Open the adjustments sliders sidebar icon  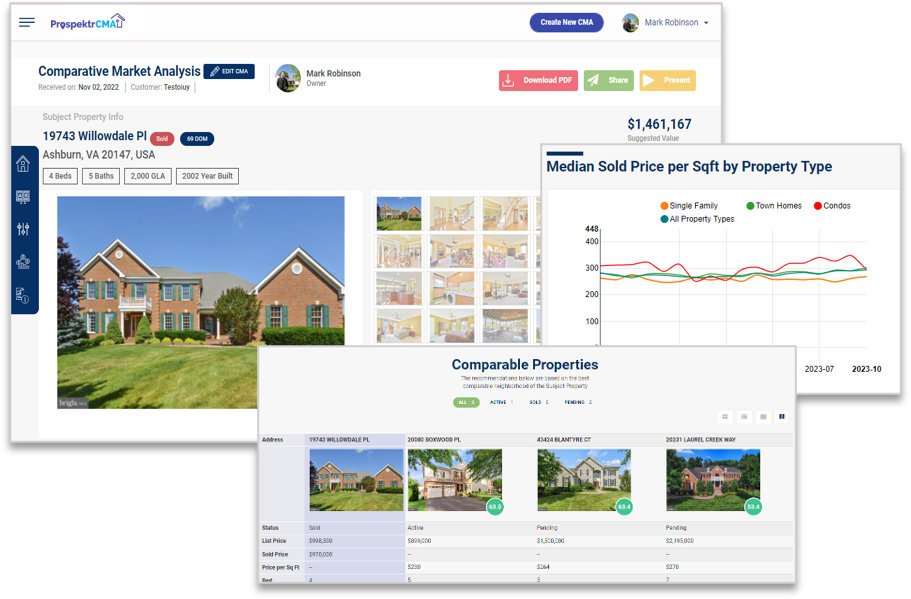(23, 229)
